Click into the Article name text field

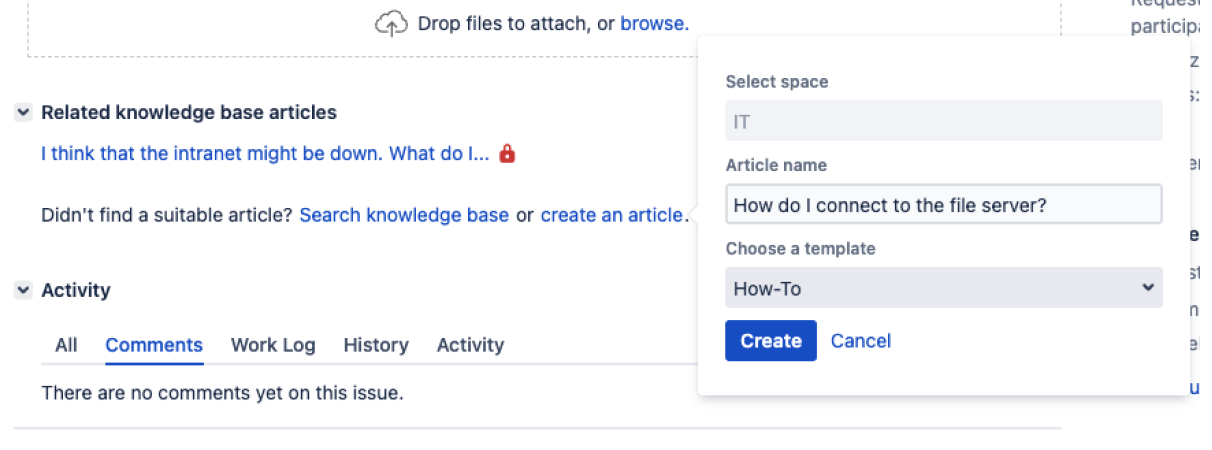(943, 205)
